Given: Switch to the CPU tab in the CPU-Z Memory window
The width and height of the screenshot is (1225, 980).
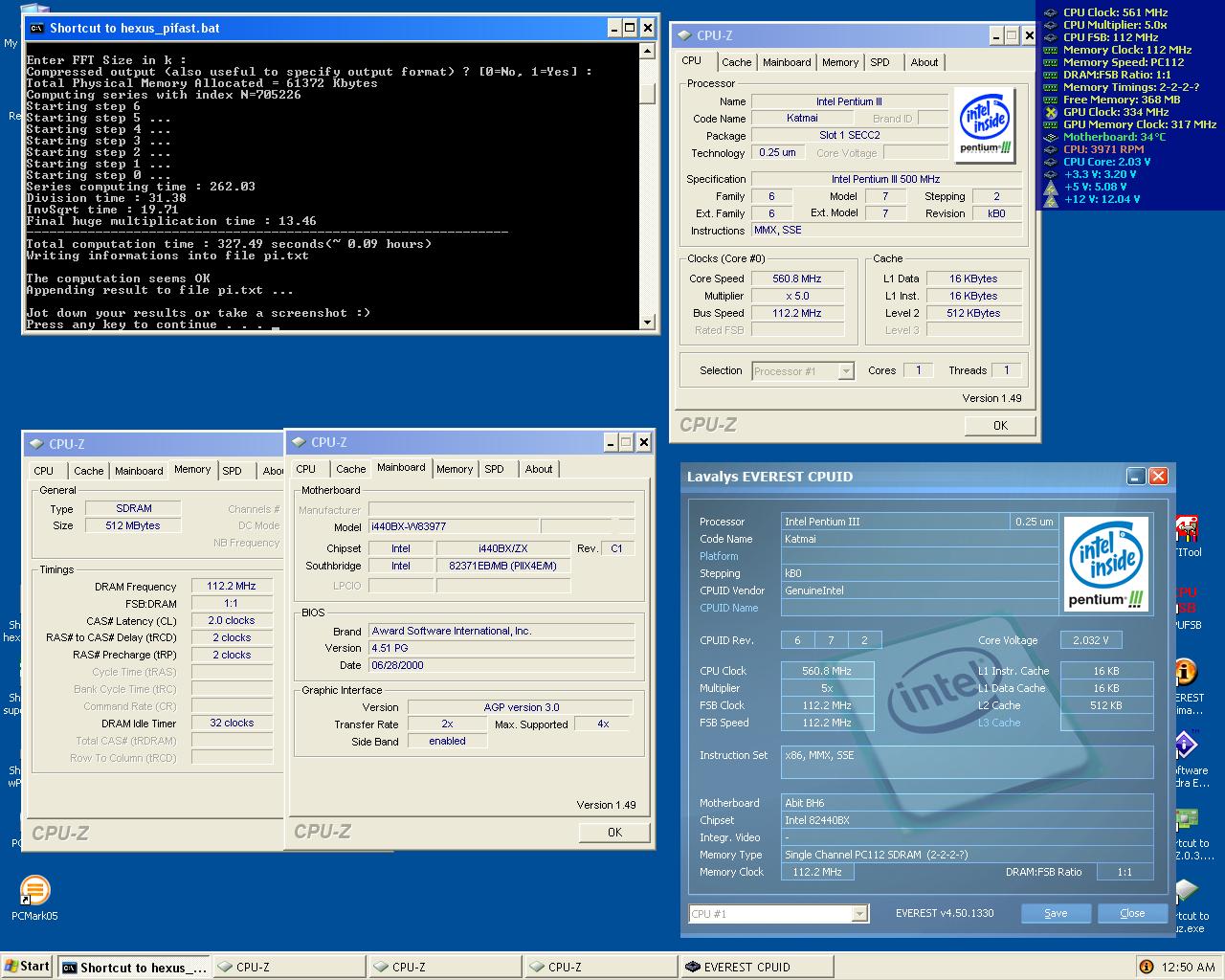Looking at the screenshot, I should point(44,471).
